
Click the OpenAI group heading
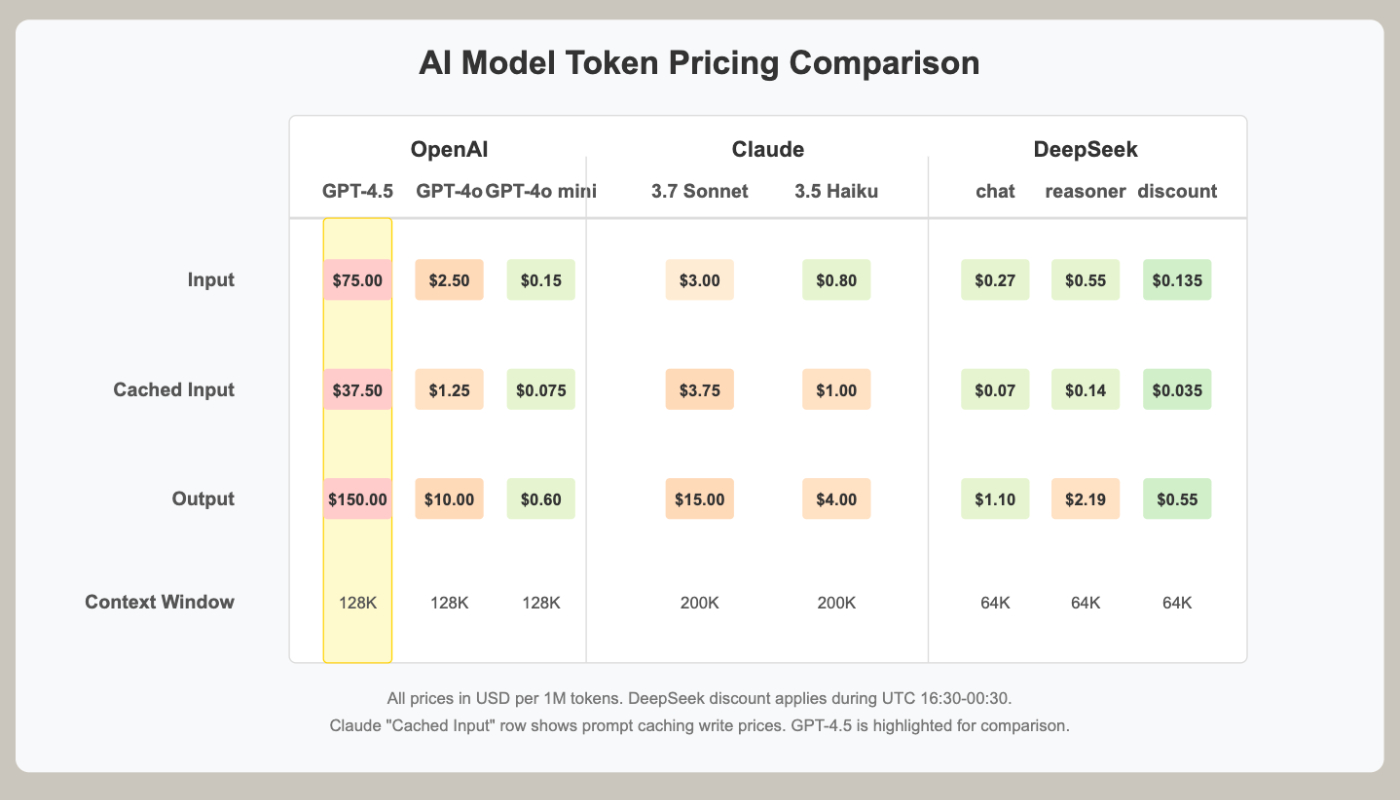click(449, 150)
